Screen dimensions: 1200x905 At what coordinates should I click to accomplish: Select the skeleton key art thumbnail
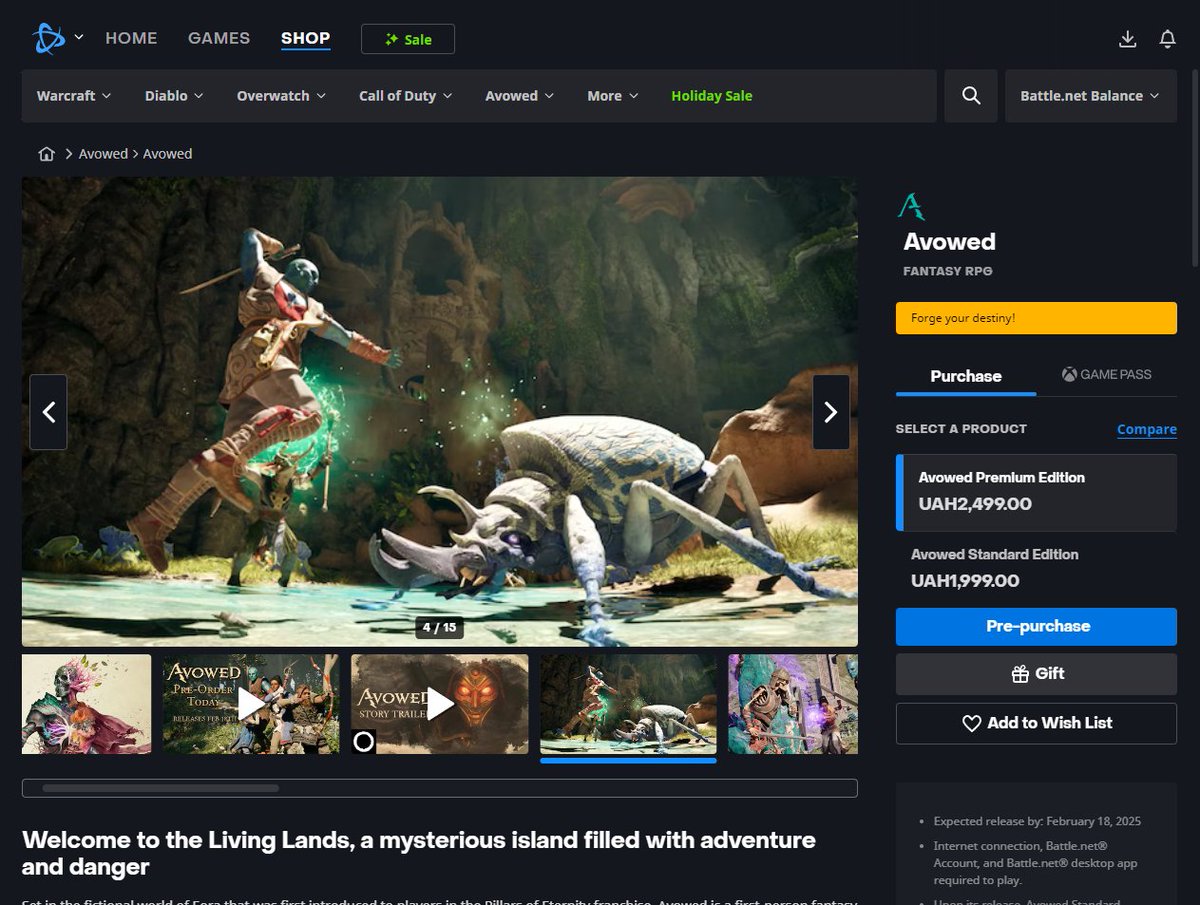click(87, 704)
